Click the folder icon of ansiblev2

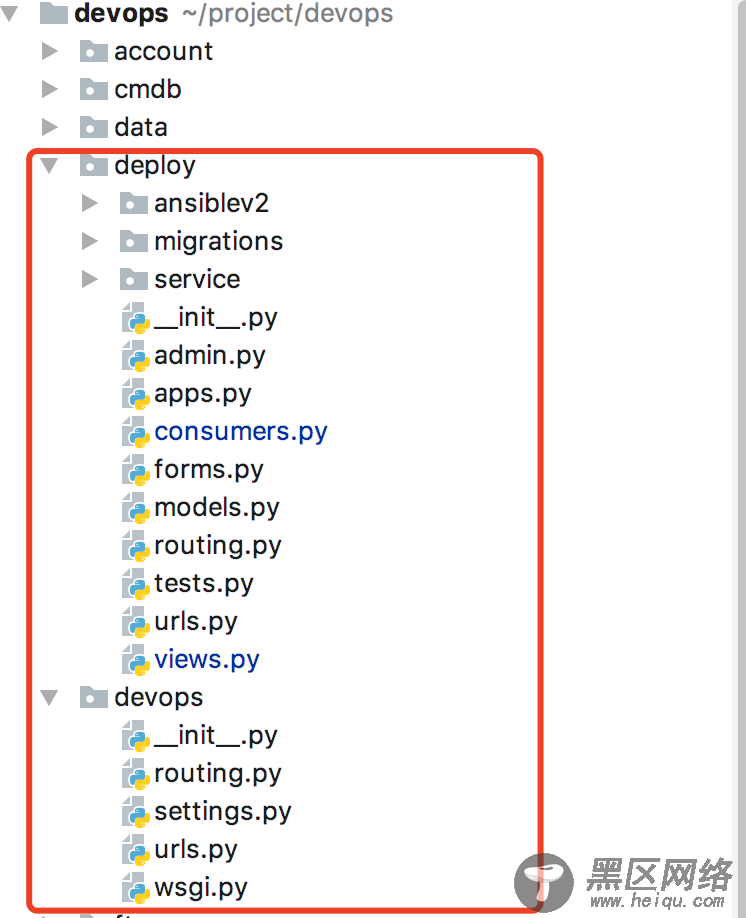coord(134,203)
